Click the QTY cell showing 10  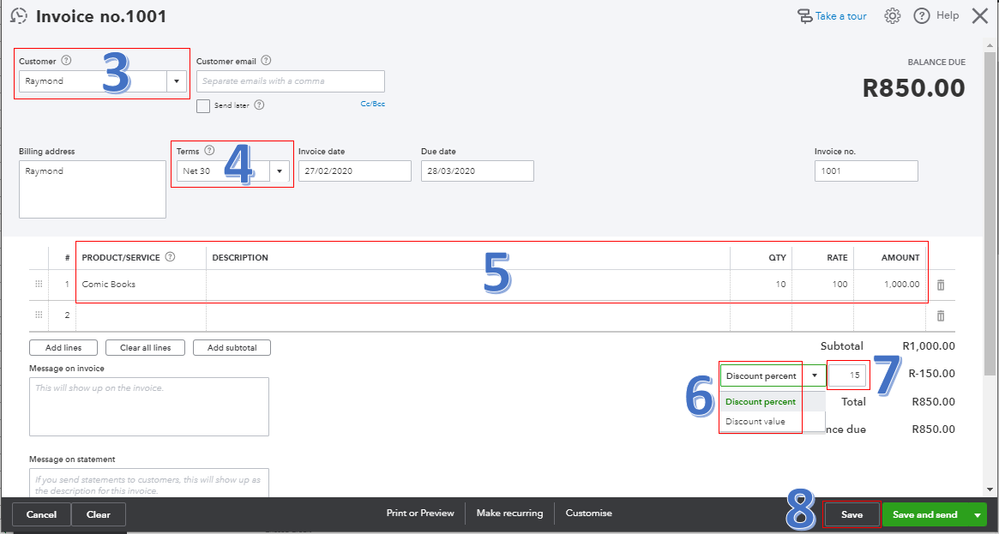[760, 284]
